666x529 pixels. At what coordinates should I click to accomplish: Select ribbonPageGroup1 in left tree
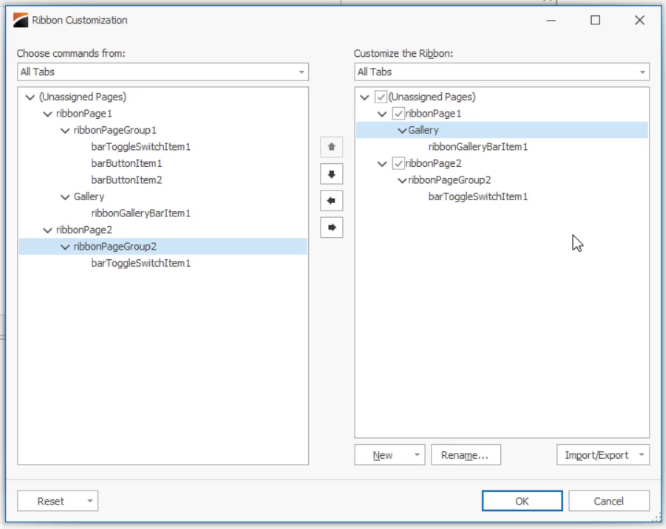coord(115,130)
